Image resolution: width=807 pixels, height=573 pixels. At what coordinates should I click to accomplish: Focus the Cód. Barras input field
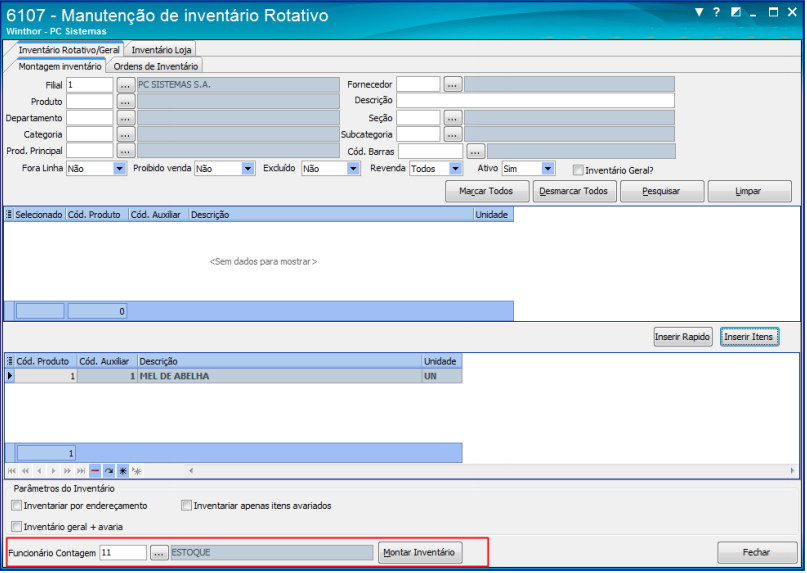click(430, 151)
